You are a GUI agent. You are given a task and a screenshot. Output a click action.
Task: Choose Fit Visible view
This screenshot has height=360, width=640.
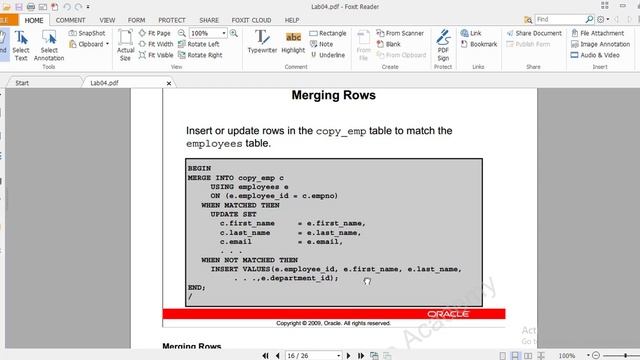156,55
